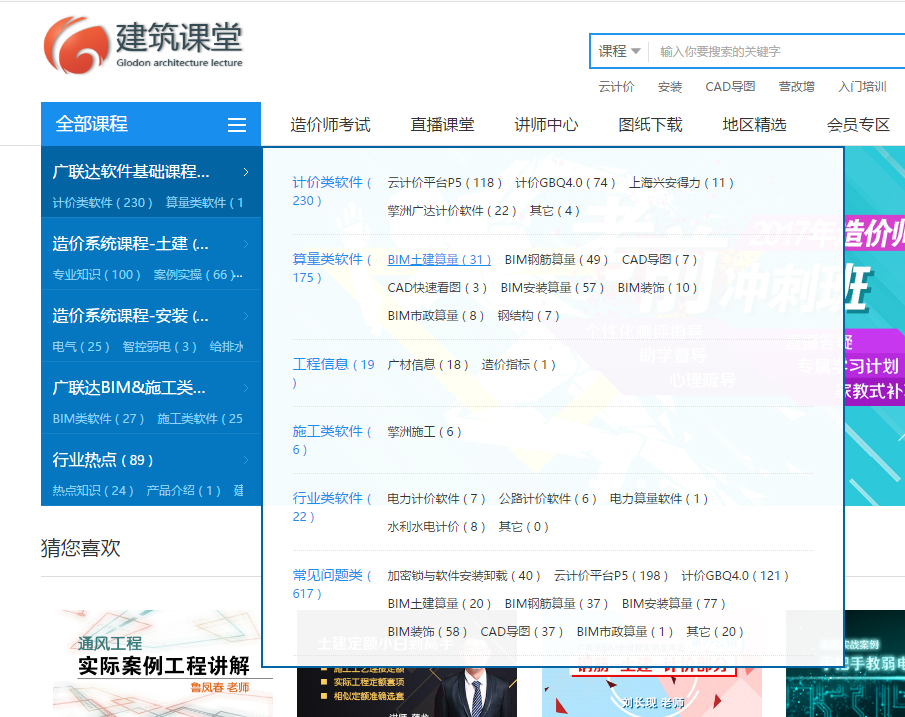The width and height of the screenshot is (905, 717).
Task: Select 专业知识 (100) in sidebar
Action: [96, 275]
